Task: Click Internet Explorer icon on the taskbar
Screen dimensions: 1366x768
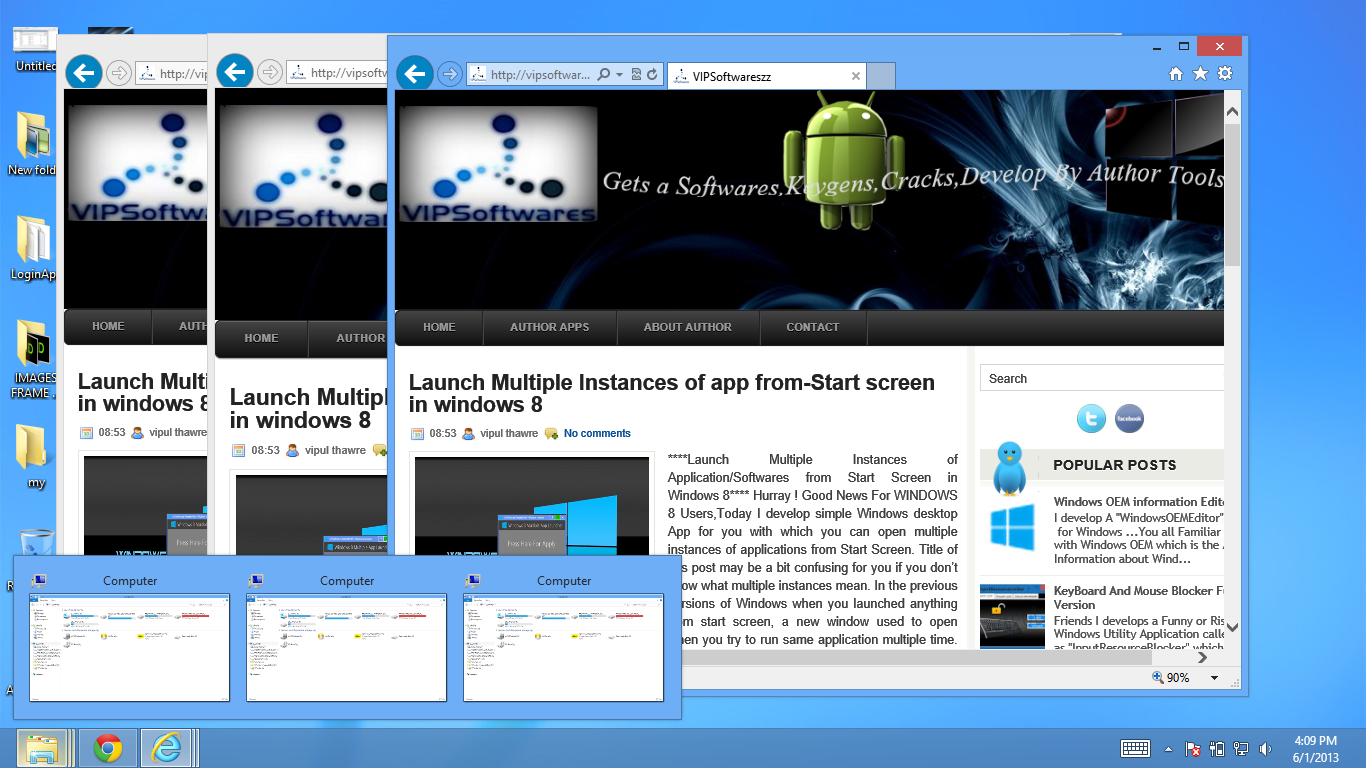Action: [166, 748]
